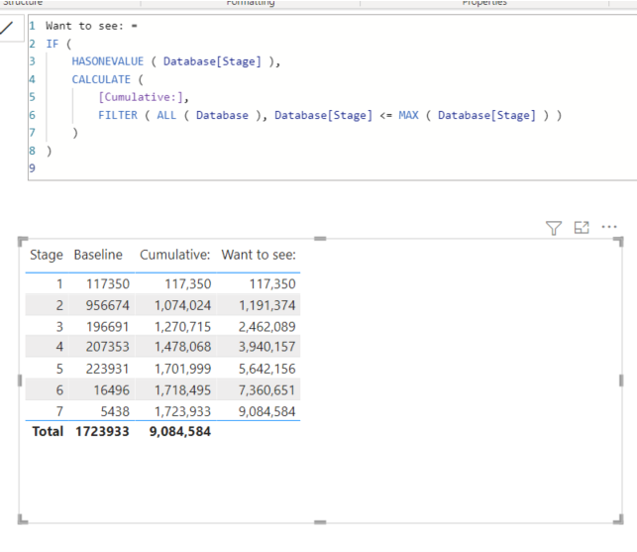
Task: Open the More options ellipsis menu
Action: [x=609, y=227]
